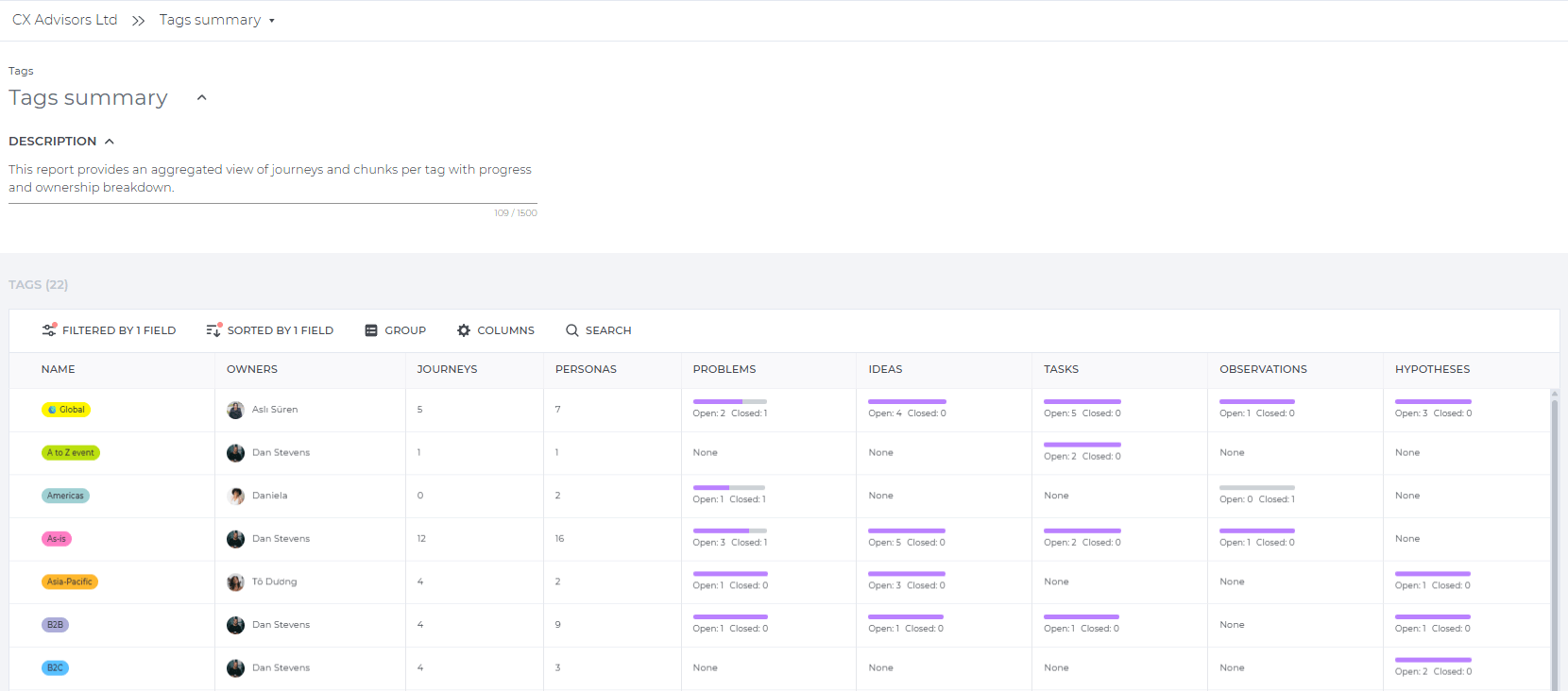The image size is (1568, 691).
Task: Click owner name Aslı Süren
Action: (275, 410)
